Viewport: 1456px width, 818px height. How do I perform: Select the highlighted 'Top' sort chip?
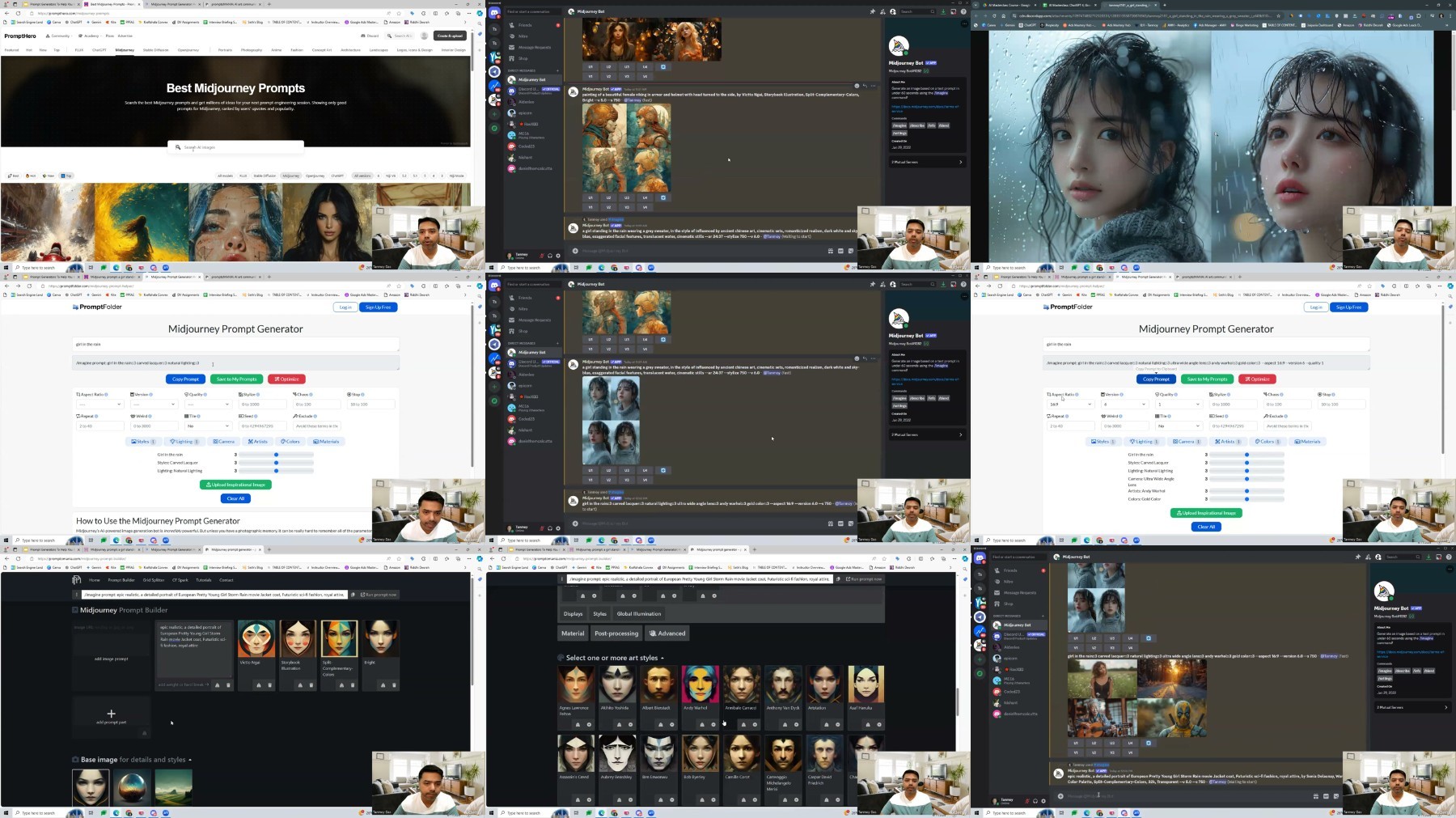pos(66,176)
